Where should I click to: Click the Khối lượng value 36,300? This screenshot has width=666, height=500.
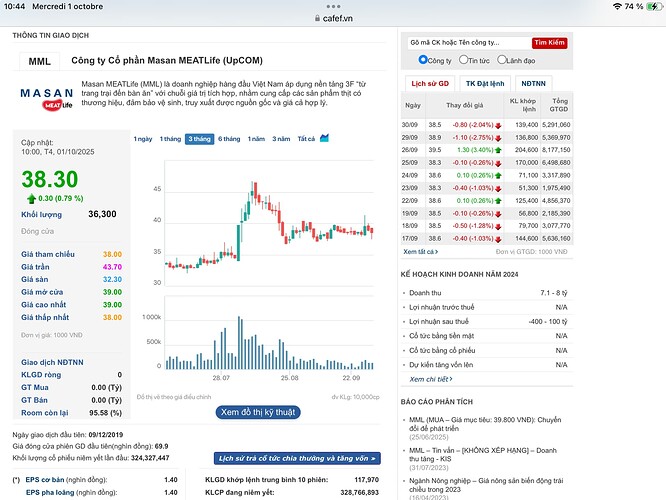click(102, 214)
